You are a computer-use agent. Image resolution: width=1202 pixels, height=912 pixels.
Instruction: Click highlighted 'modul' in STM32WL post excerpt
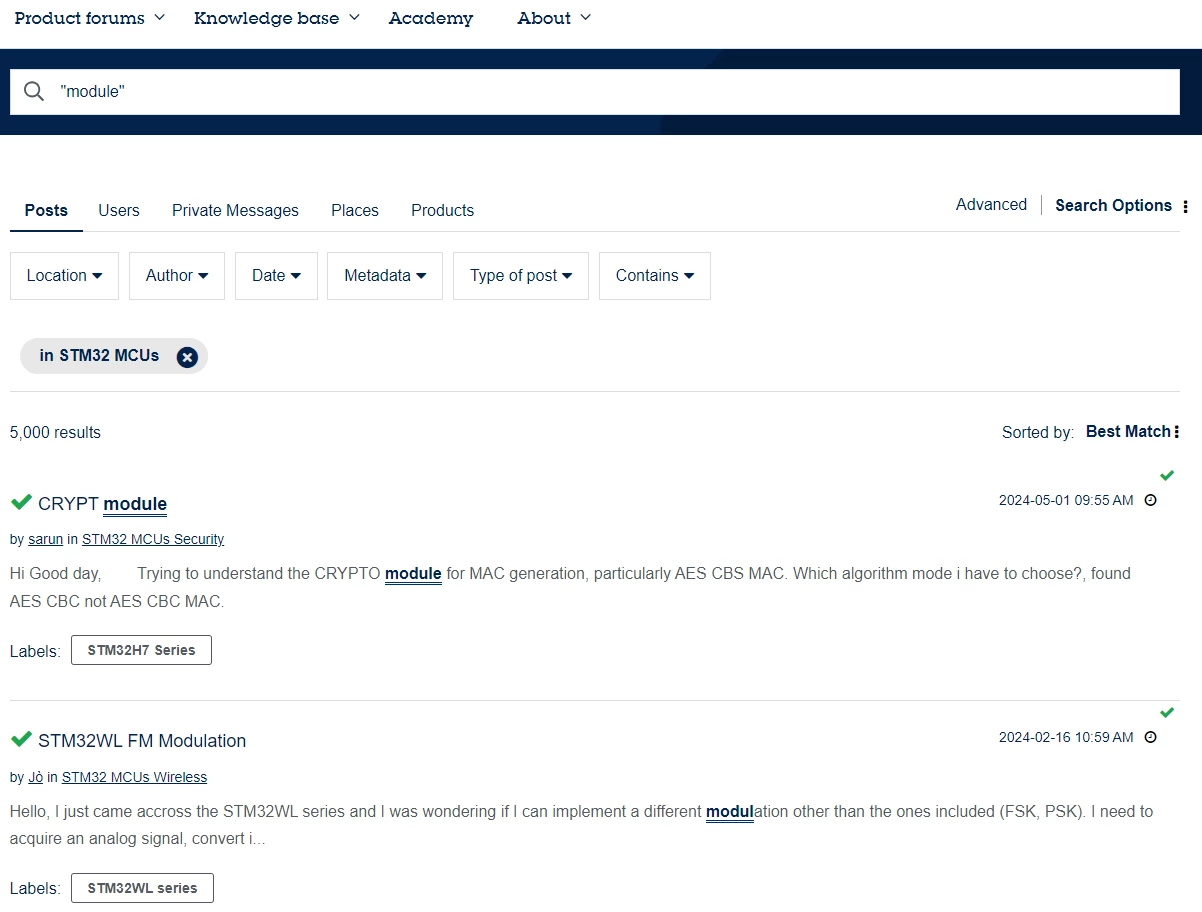pyautogui.click(x=729, y=812)
